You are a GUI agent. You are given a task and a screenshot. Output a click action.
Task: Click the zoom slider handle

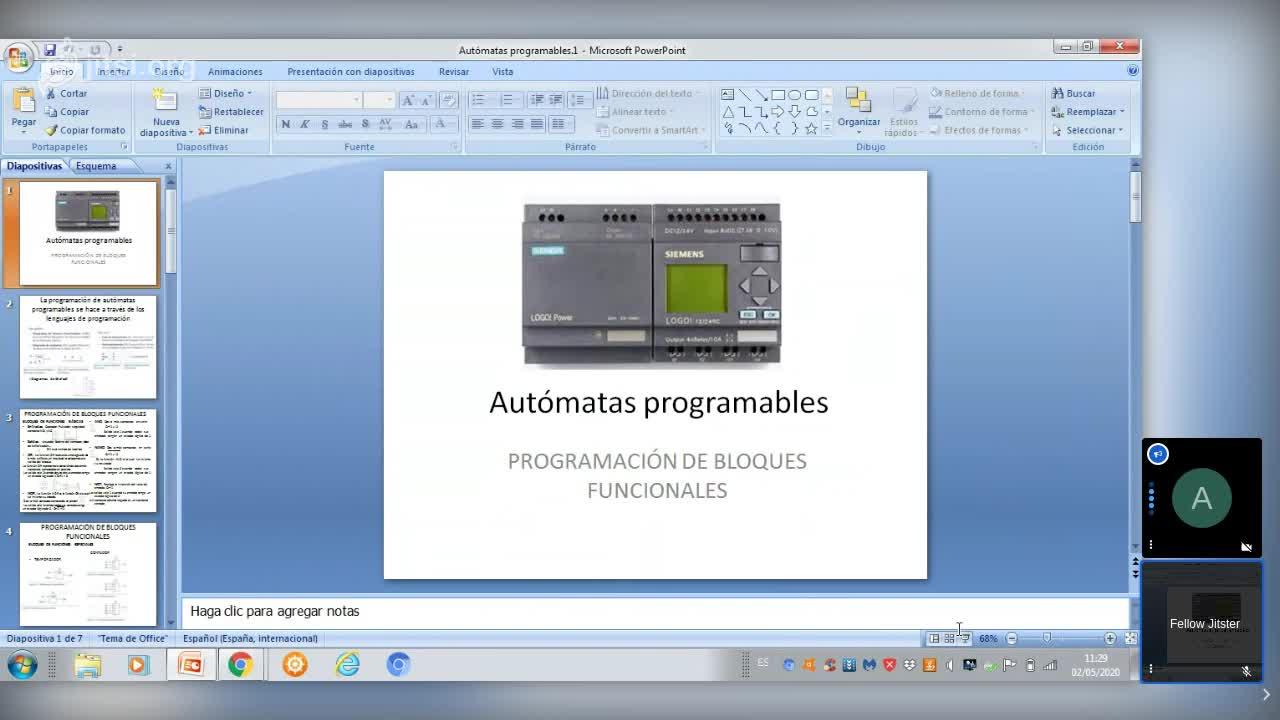point(1047,638)
